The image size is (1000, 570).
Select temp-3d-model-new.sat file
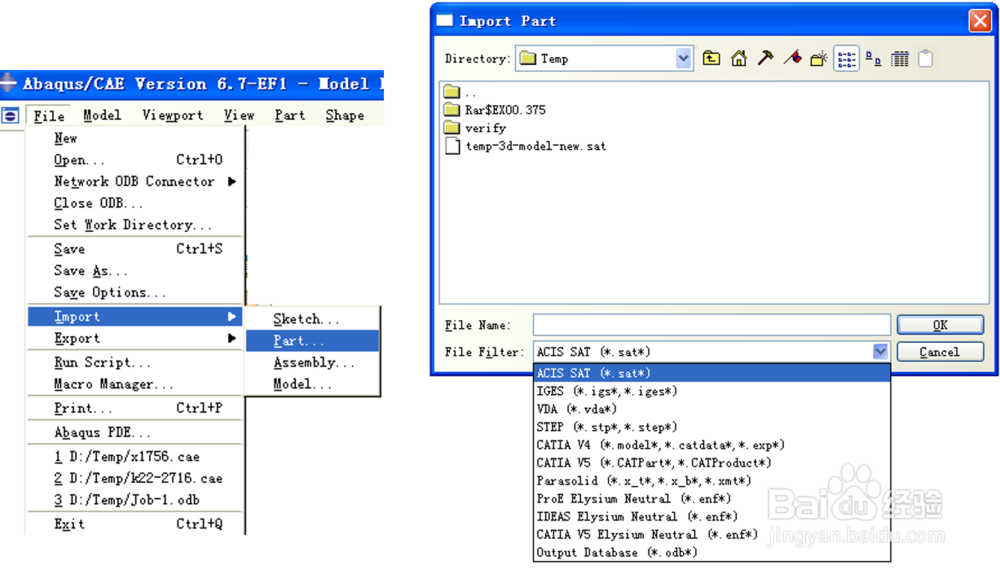coord(526,146)
